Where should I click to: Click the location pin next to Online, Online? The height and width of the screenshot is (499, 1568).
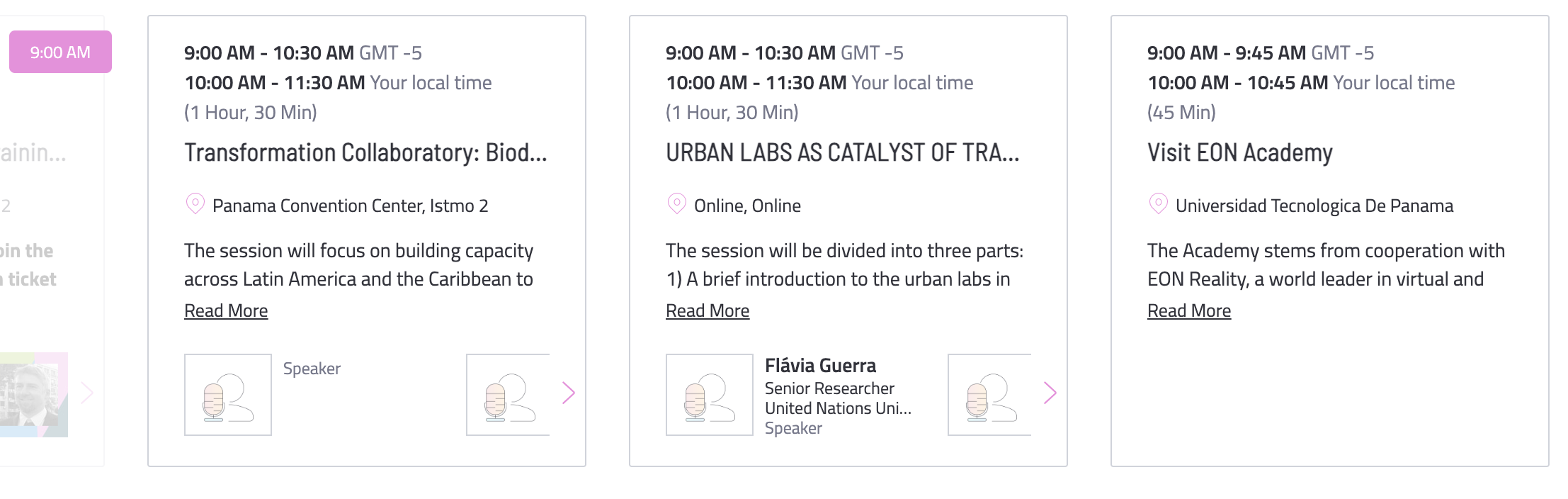pyautogui.click(x=676, y=204)
